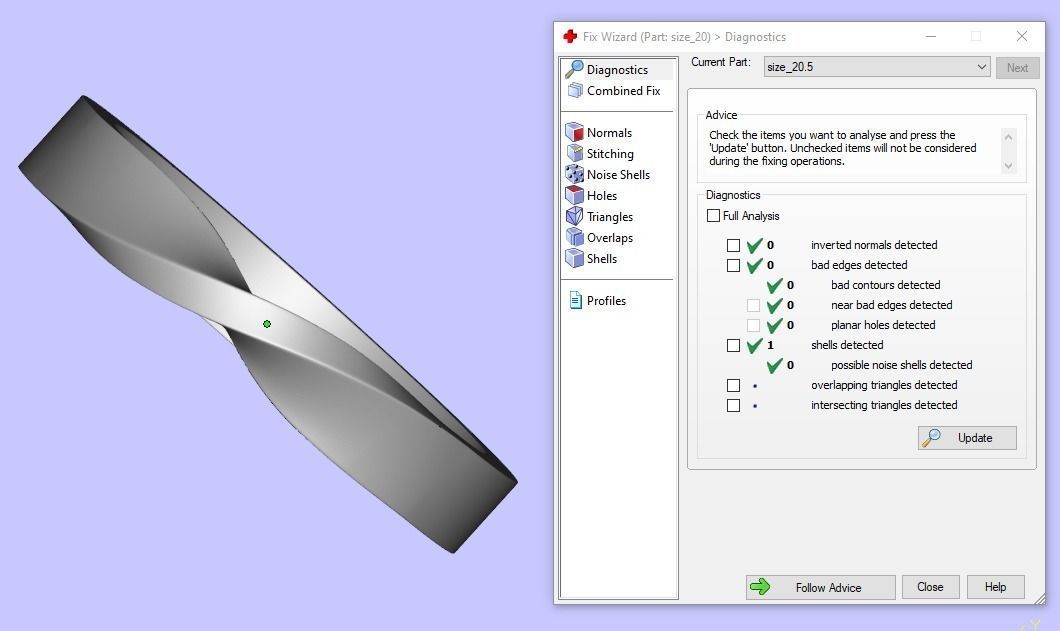The width and height of the screenshot is (1060, 631).
Task: Go to Shells page
Action: coord(602,258)
